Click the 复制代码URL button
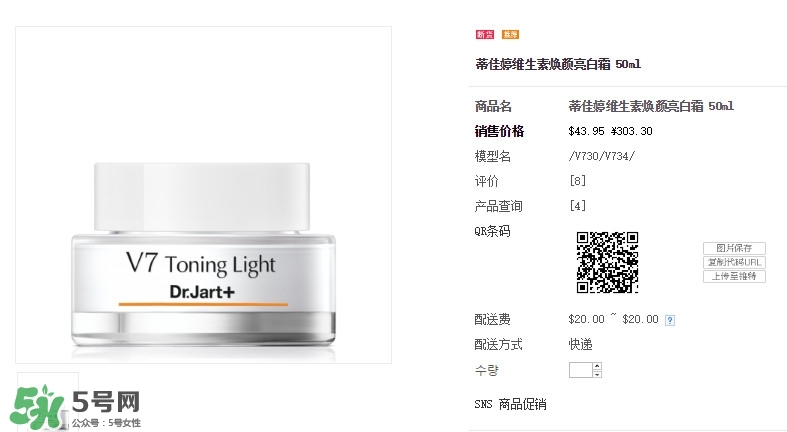Screen dimensions: 787x432 (x=734, y=262)
